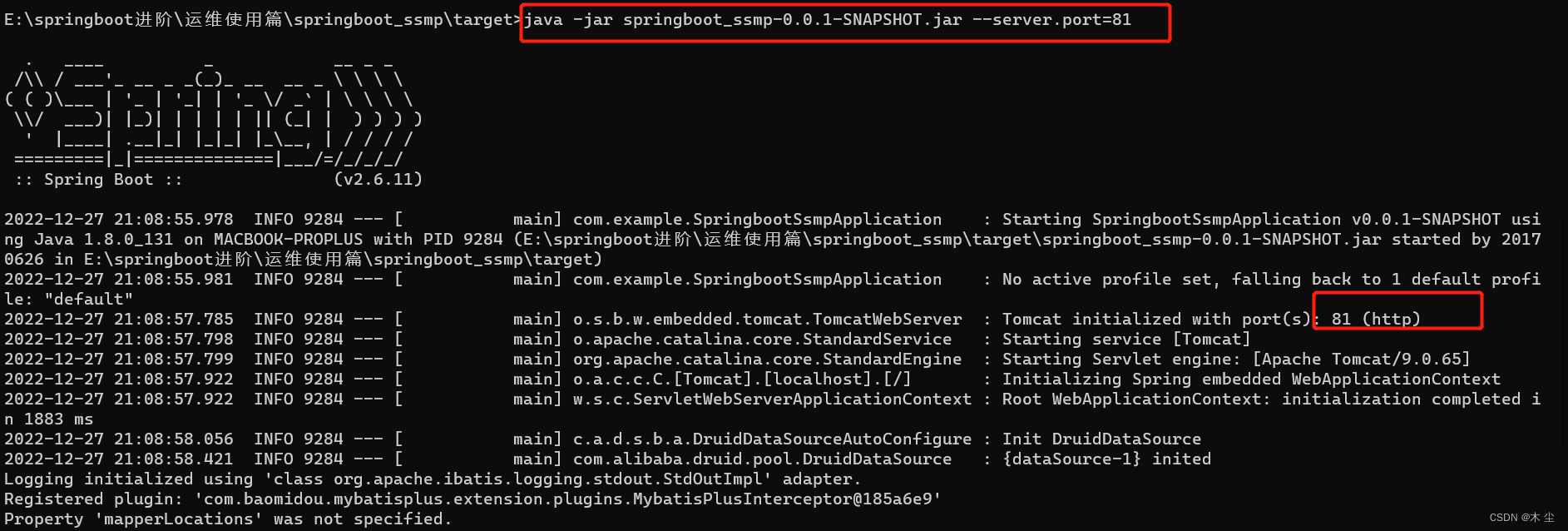Click 'Init DruidDataSource' log message
This screenshot has height=531, width=1568.
[1101, 439]
